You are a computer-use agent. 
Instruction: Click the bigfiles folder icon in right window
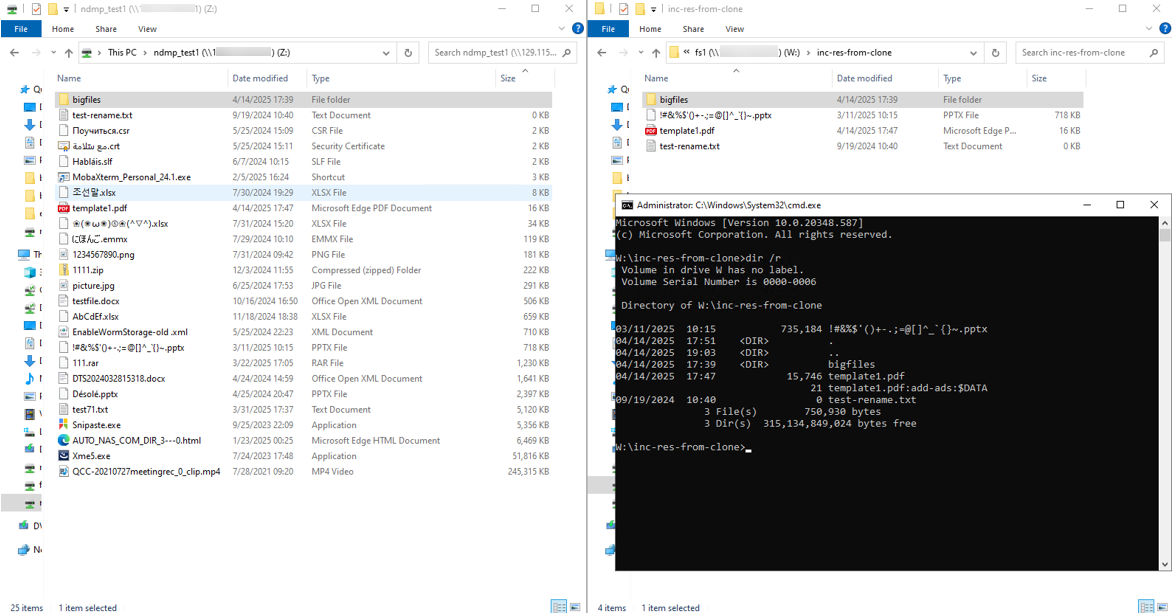click(651, 99)
